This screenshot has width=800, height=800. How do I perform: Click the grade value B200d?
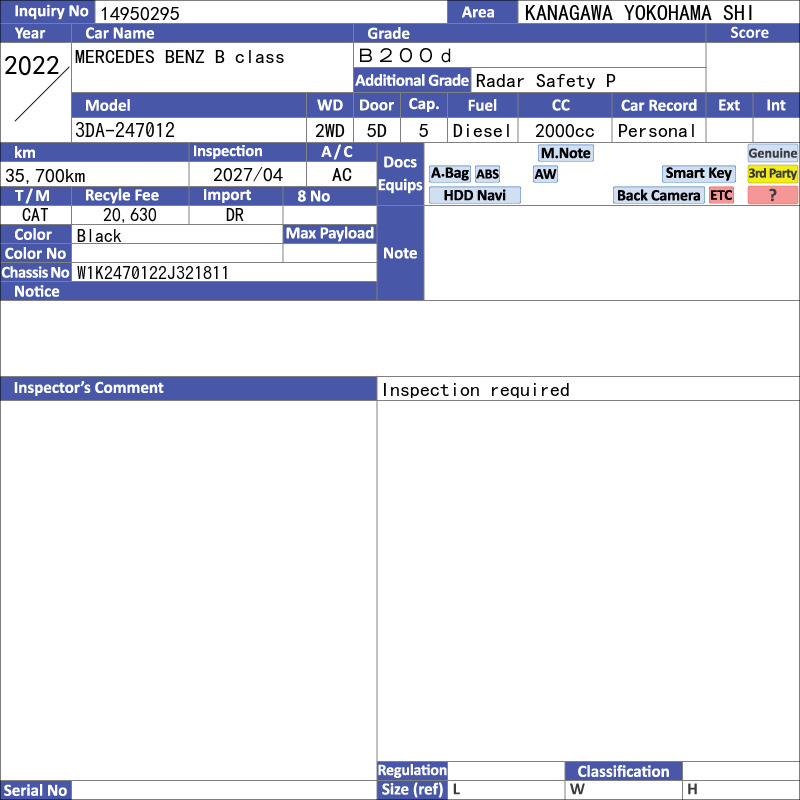[x=405, y=56]
